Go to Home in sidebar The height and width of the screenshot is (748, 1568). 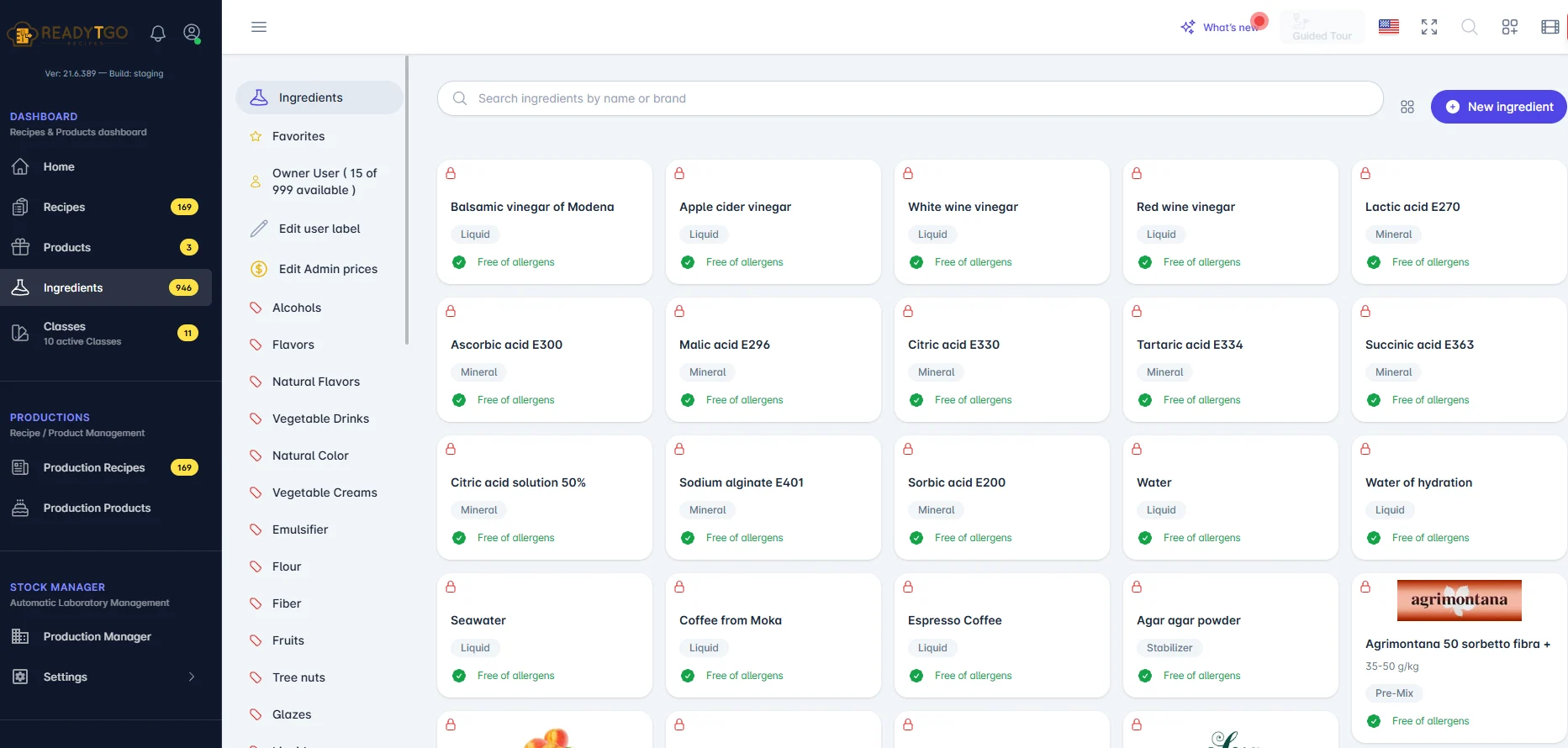click(x=106, y=166)
